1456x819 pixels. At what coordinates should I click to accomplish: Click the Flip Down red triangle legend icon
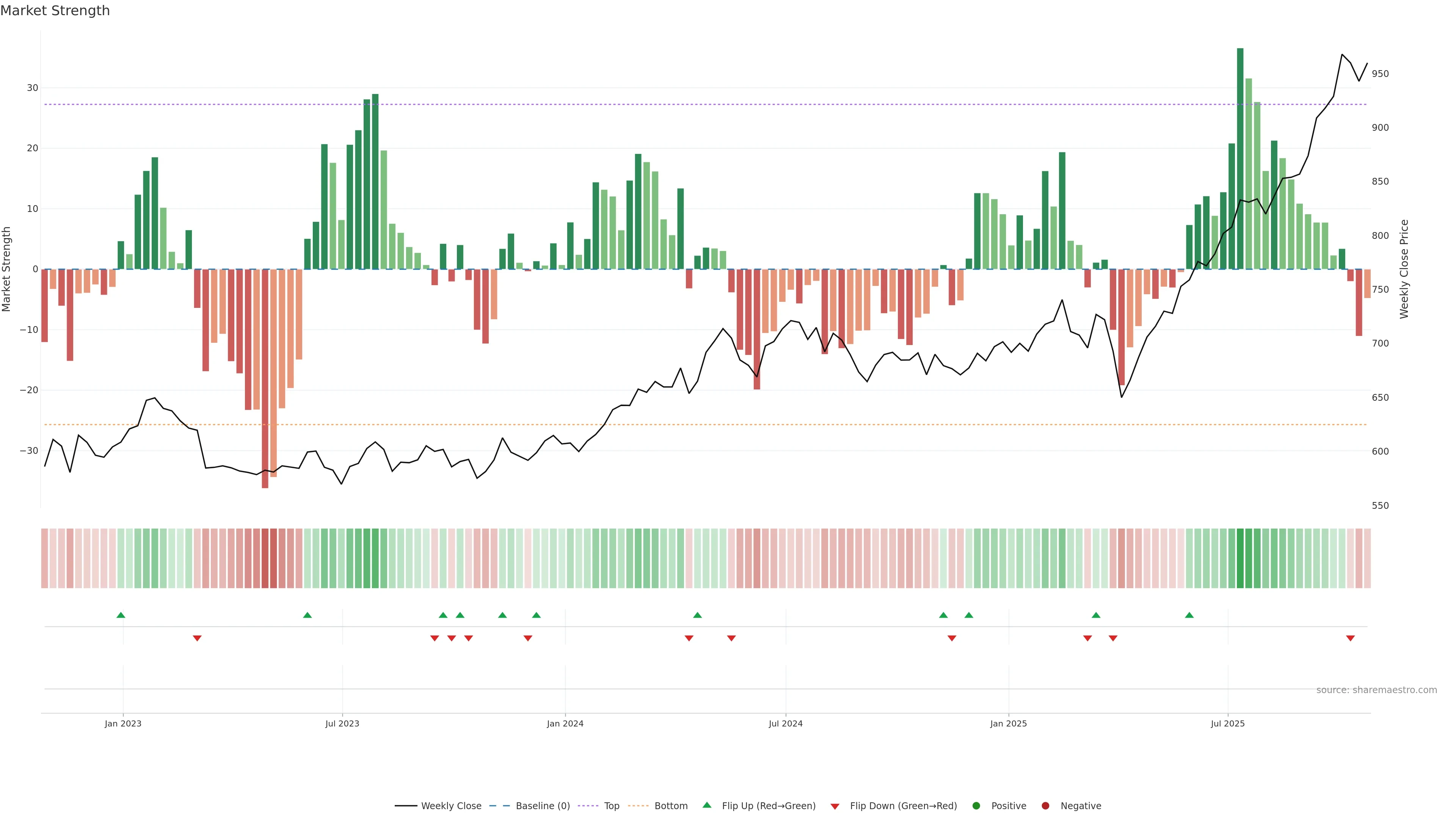point(835,806)
